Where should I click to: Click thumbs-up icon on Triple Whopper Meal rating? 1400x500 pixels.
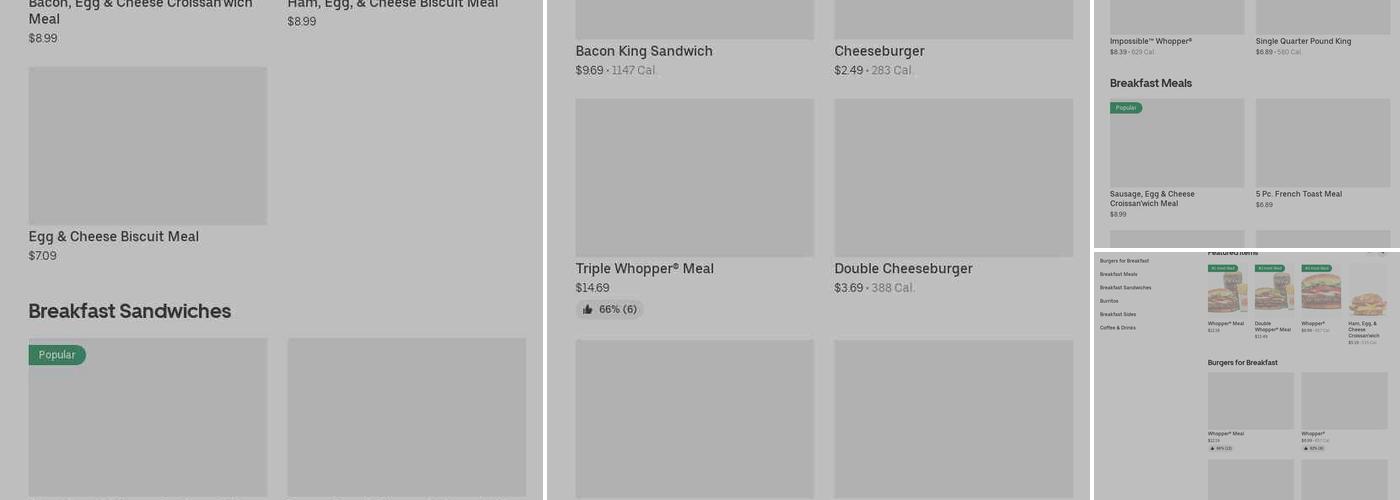[x=588, y=310]
